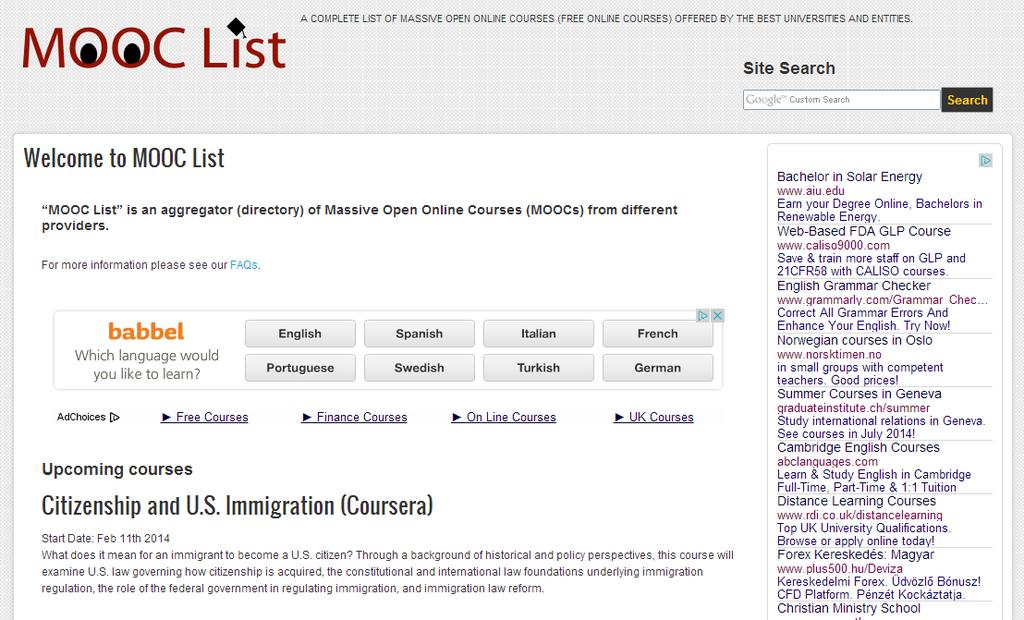Screen dimensions: 1024x620
Task: Open Distance Learning Courses ad
Action: [x=856, y=501]
